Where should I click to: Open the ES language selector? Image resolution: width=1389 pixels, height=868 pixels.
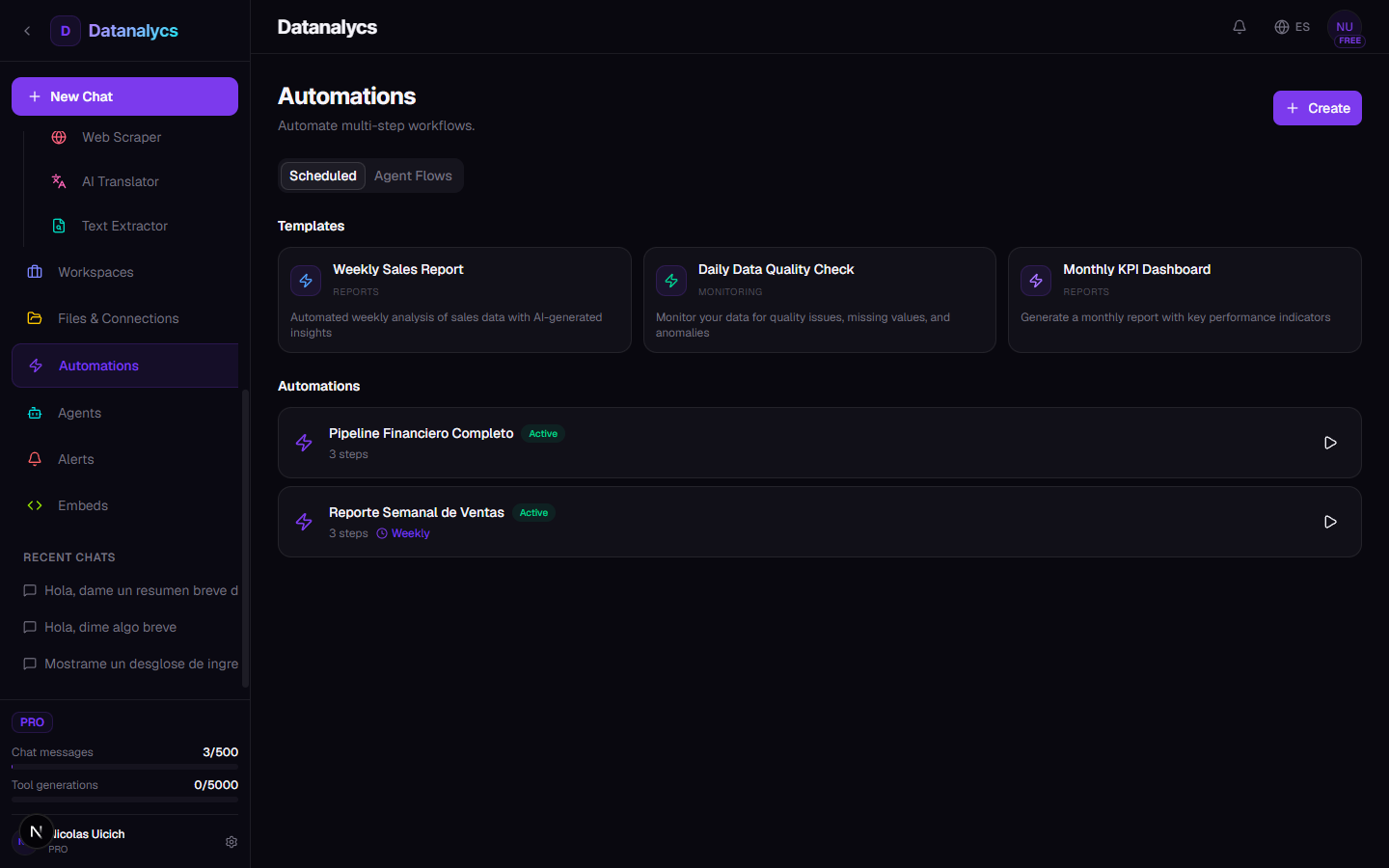tap(1293, 27)
